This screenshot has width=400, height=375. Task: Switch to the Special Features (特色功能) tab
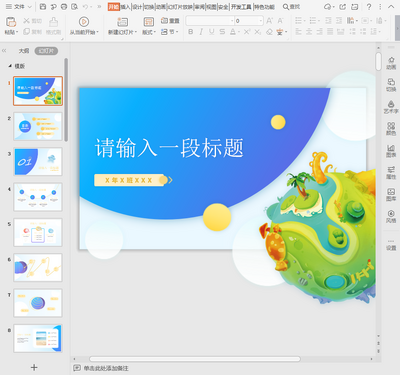pos(264,7)
